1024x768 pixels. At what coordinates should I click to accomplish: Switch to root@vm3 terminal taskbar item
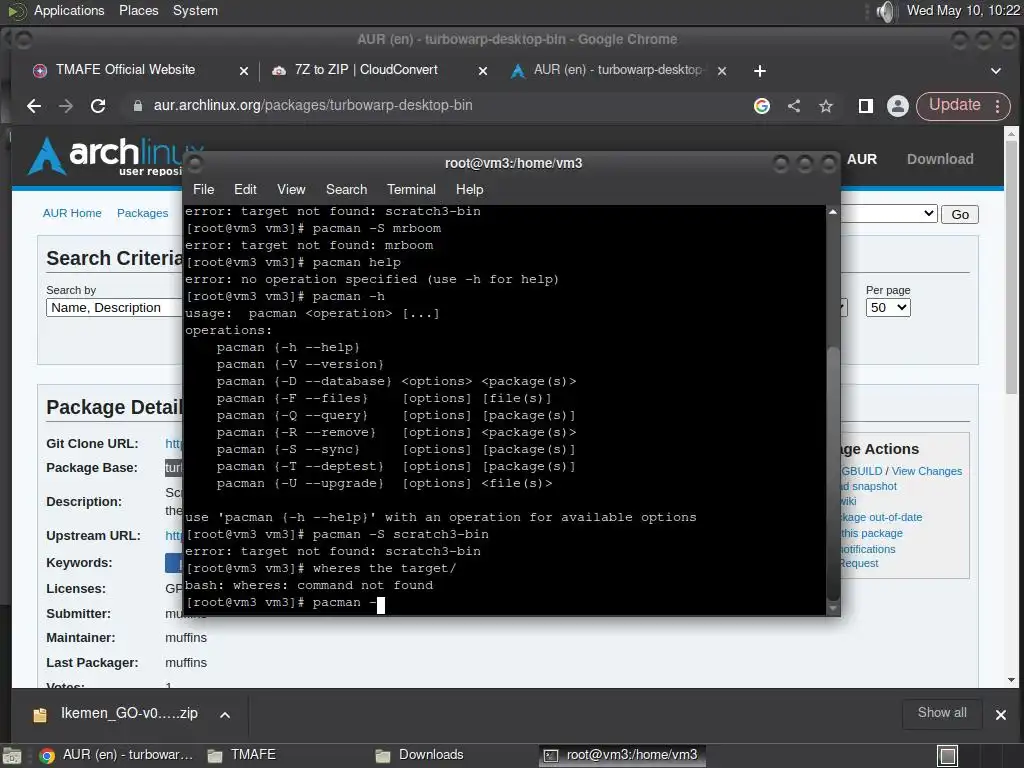click(x=622, y=755)
